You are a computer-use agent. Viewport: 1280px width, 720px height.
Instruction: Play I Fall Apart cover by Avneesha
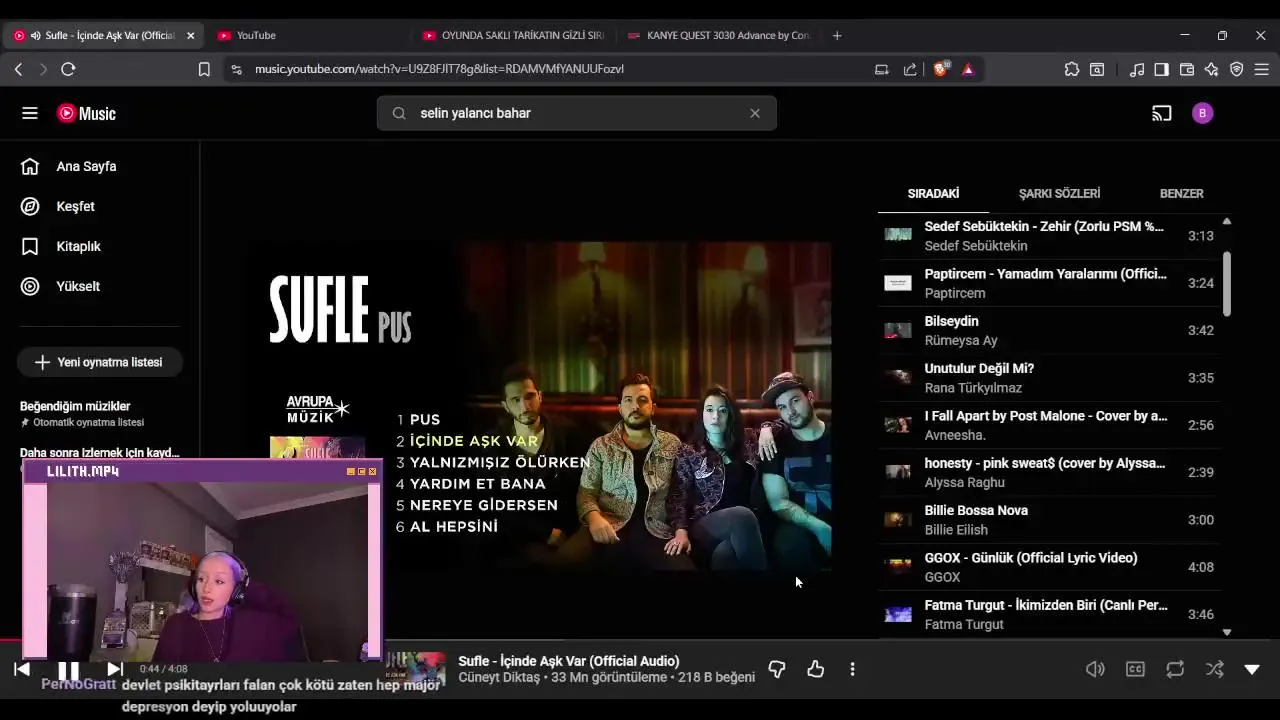[x=1049, y=425]
